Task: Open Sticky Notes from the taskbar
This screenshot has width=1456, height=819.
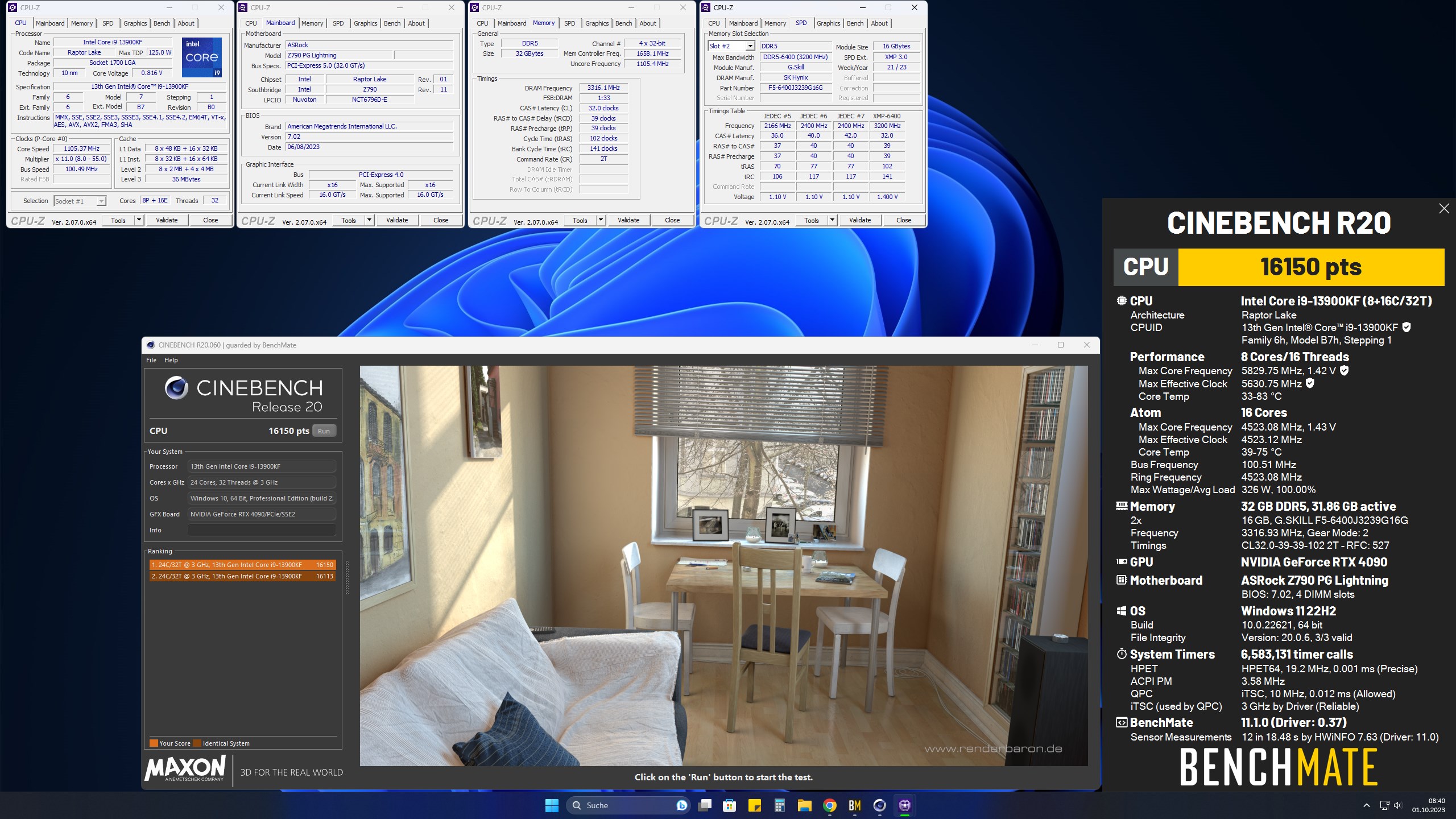Action: [x=755, y=805]
